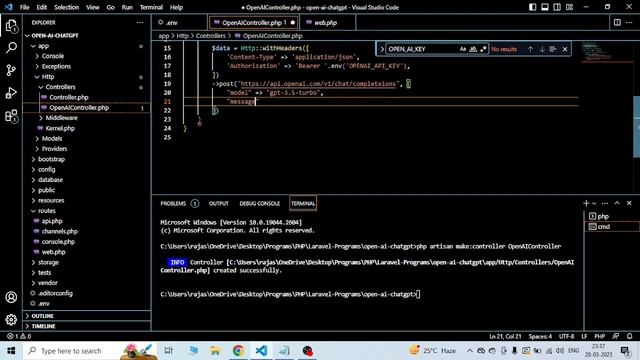Toggle secondary sidebar layout icon

tap(557, 7)
